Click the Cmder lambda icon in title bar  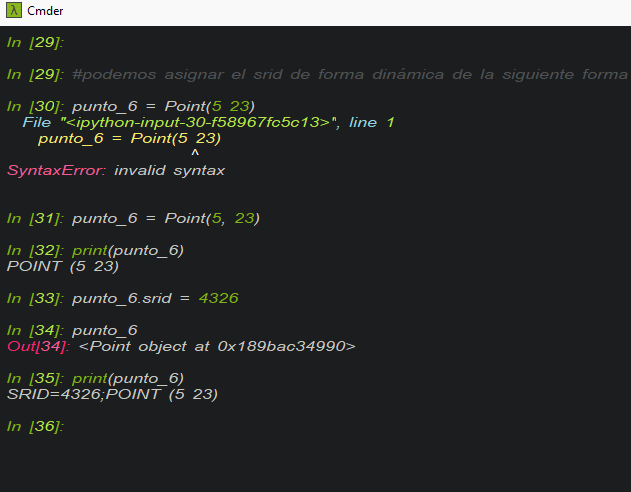coord(14,10)
